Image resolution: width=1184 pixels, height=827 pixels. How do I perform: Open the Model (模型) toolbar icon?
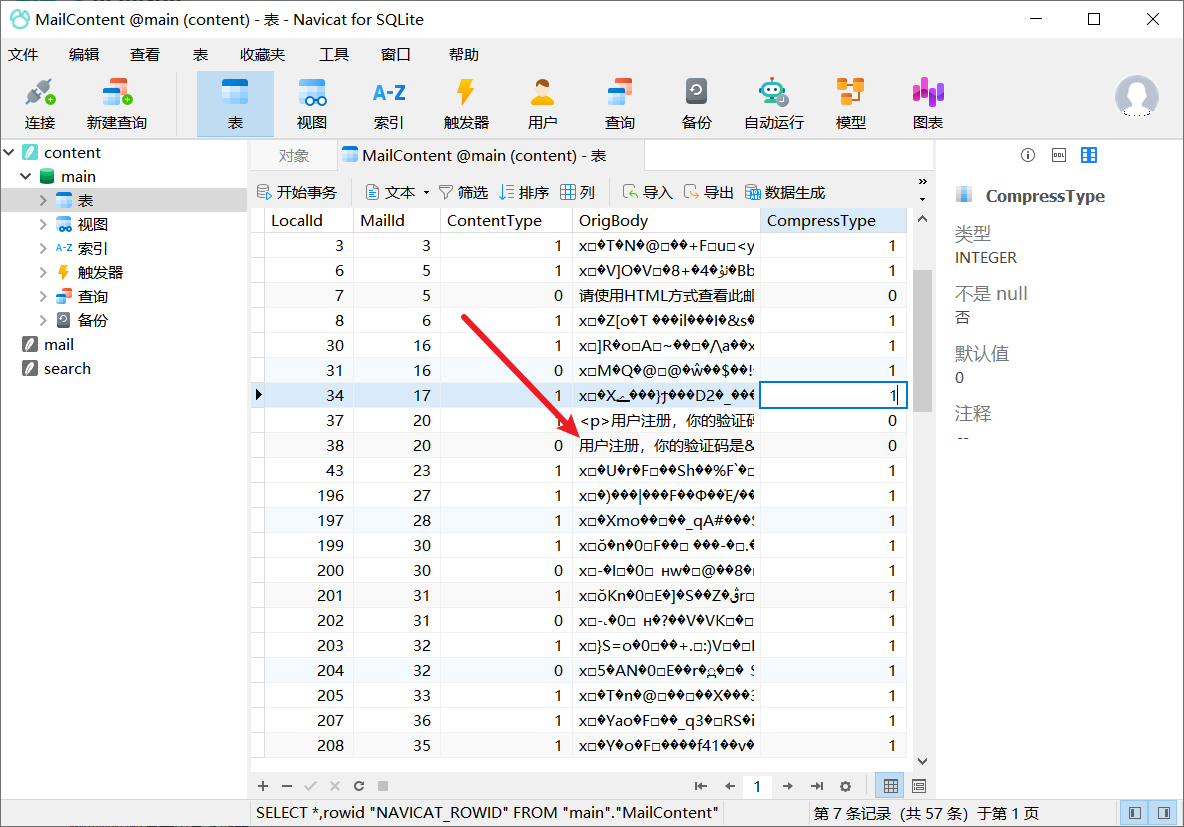click(850, 103)
